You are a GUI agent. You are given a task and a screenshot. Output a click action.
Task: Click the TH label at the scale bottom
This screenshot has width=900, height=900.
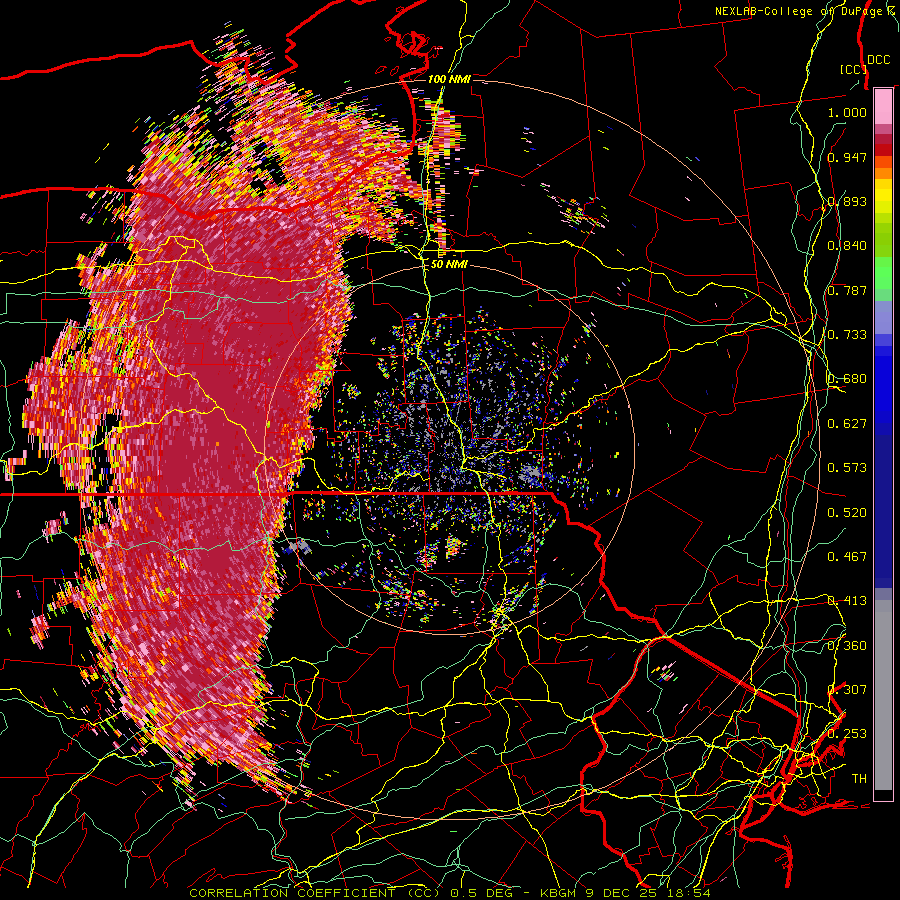point(859,779)
